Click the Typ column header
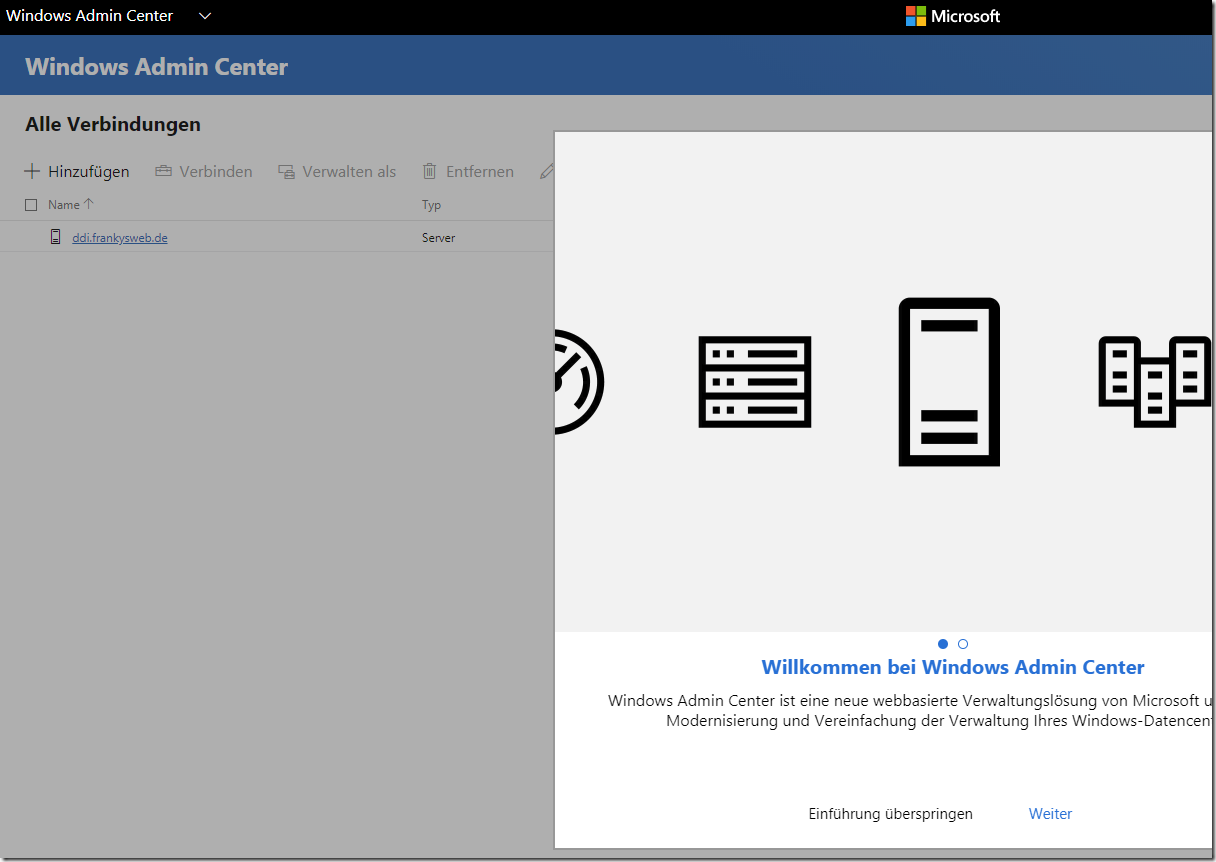The image size is (1216, 862). tap(431, 205)
